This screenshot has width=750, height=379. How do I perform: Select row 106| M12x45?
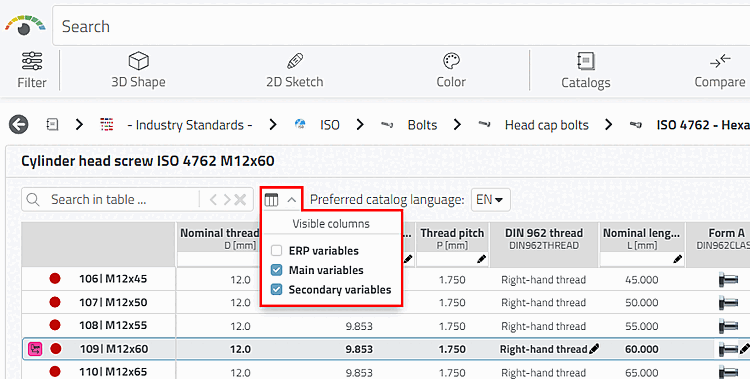[x=113, y=279]
